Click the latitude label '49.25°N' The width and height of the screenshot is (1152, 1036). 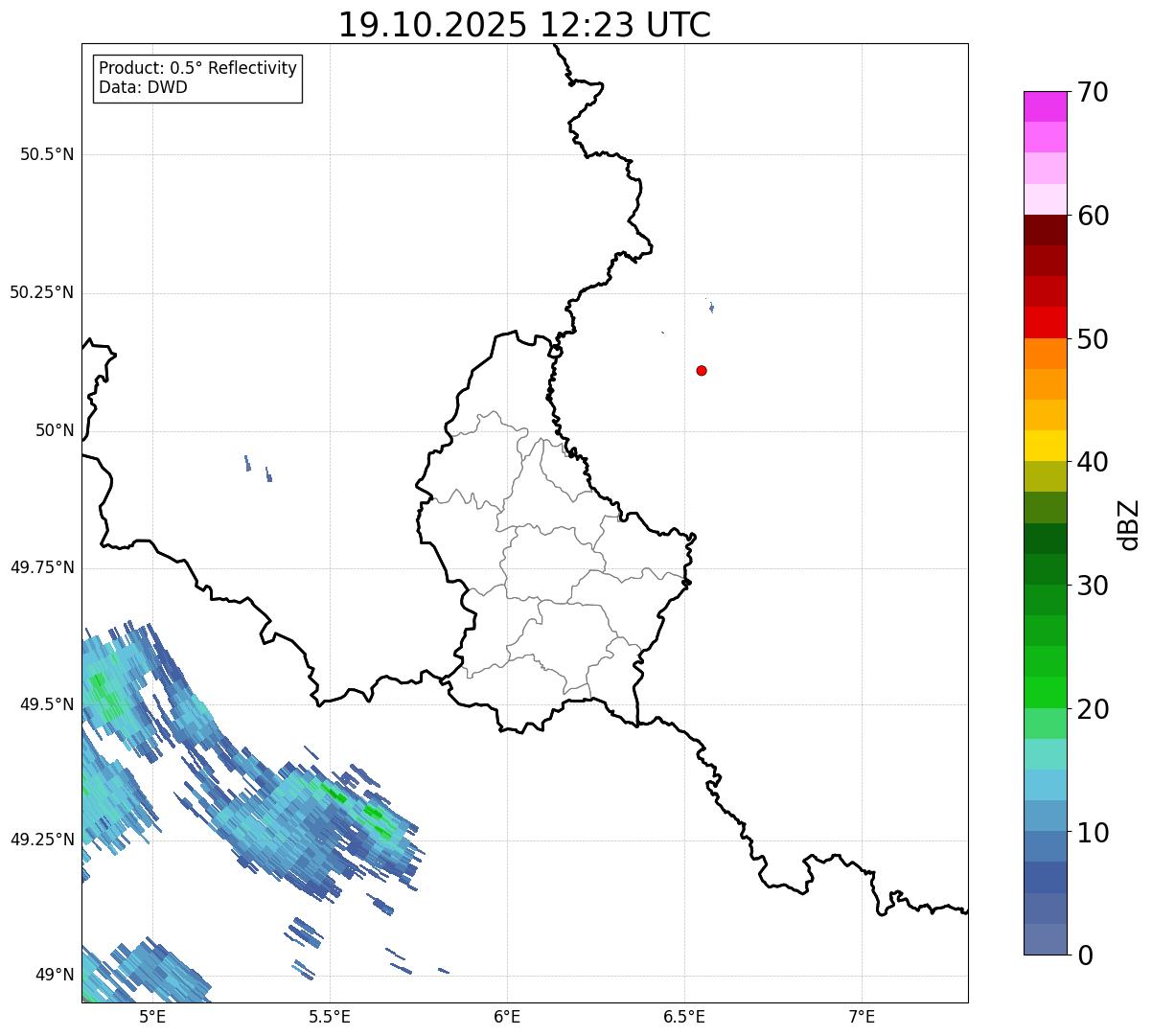pyautogui.click(x=42, y=840)
